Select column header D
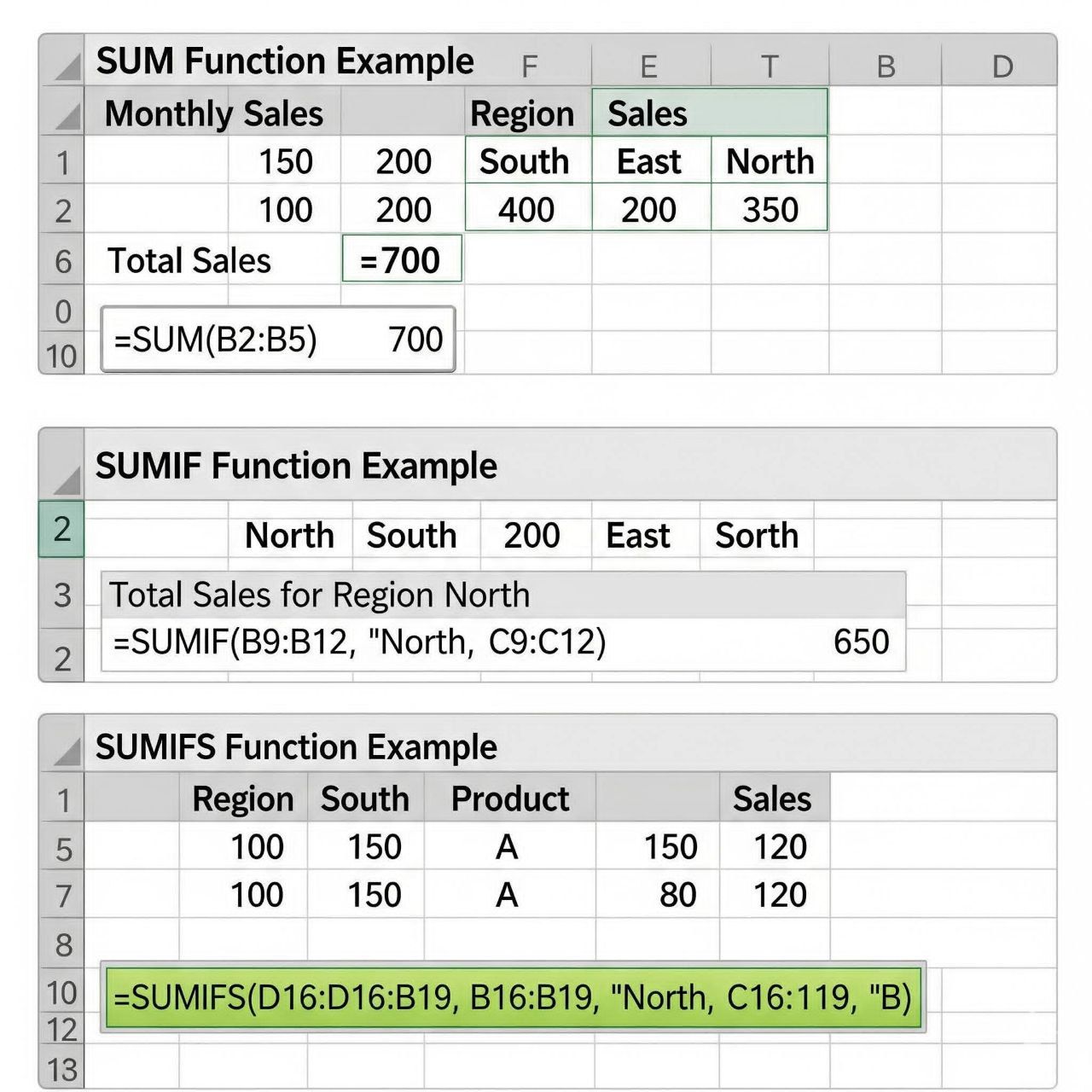Viewport: 1092px width, 1092px height. (x=1002, y=66)
